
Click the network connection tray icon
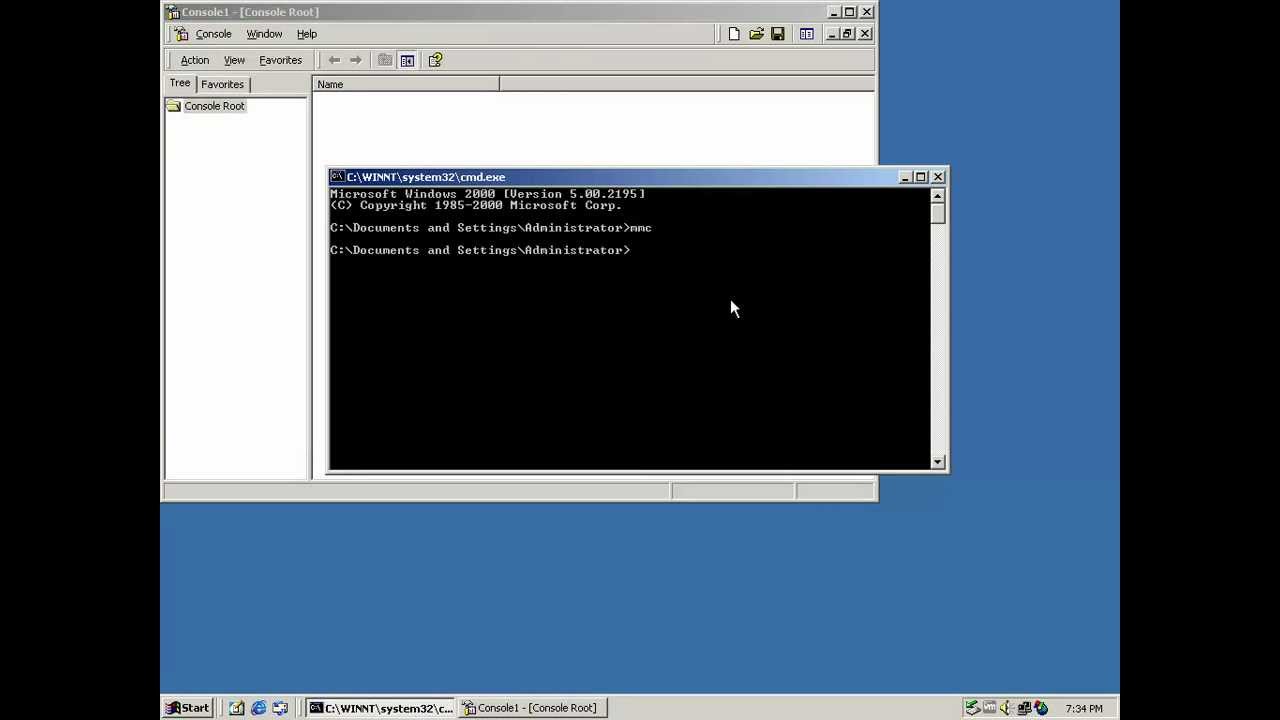point(1023,708)
